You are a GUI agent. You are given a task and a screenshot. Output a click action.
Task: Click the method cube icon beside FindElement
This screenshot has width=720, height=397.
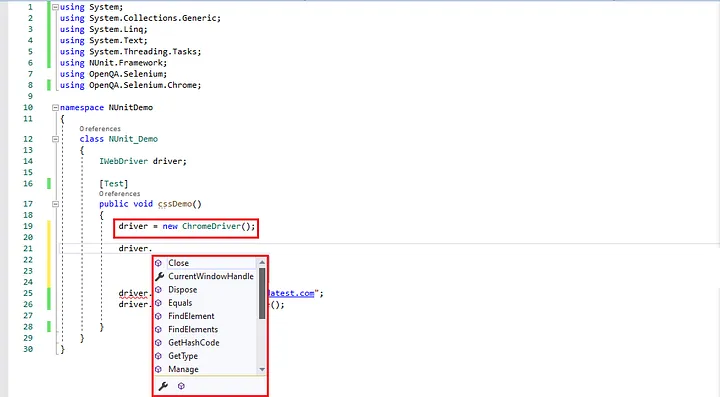[x=158, y=316]
